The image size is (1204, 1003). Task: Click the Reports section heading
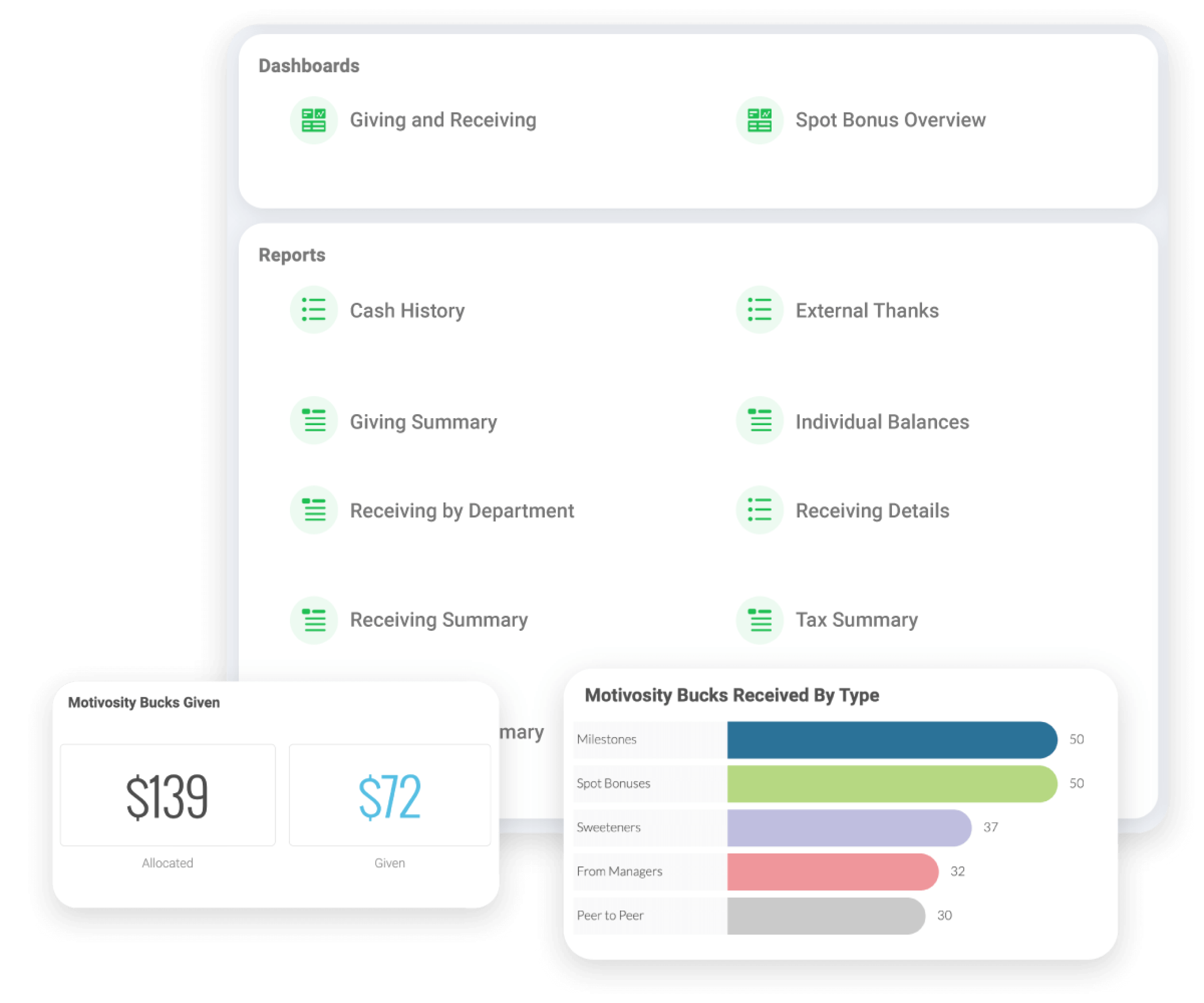click(x=292, y=255)
